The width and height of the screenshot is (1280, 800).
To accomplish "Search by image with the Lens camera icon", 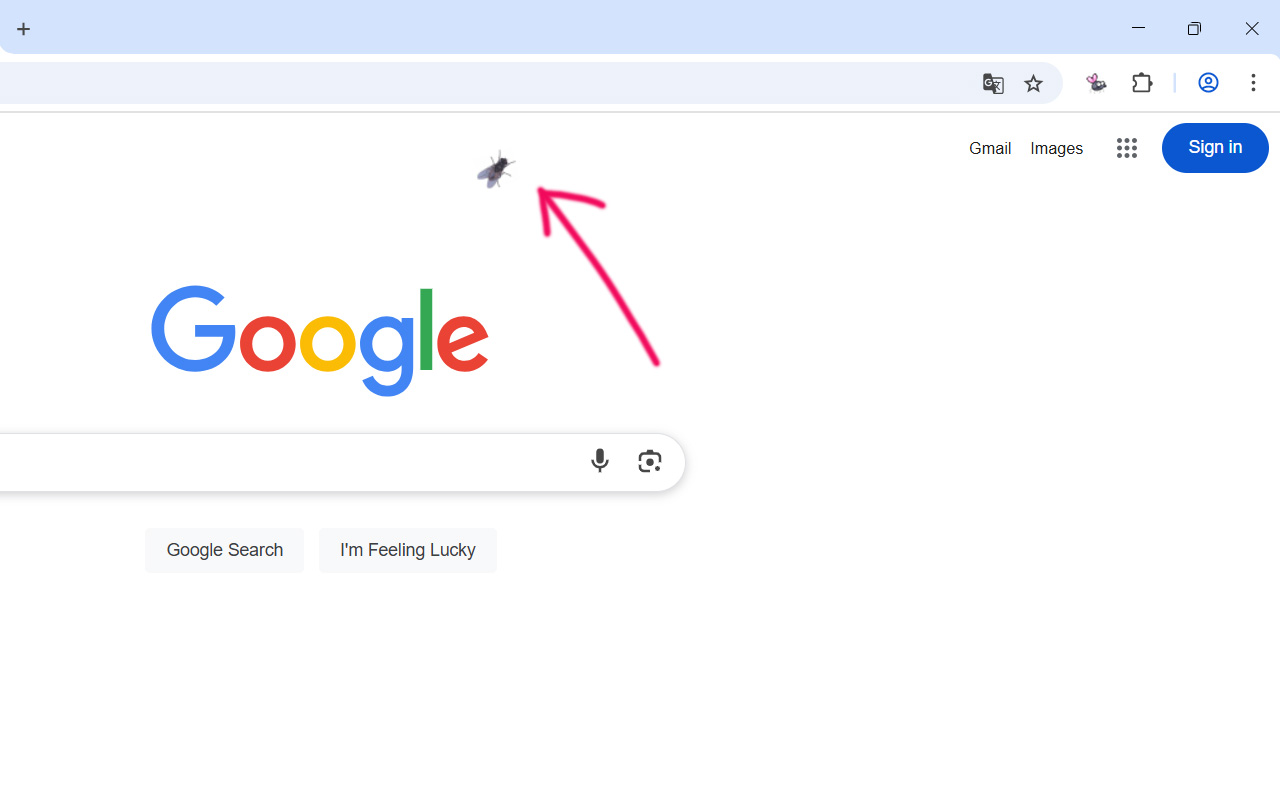I will coord(650,461).
